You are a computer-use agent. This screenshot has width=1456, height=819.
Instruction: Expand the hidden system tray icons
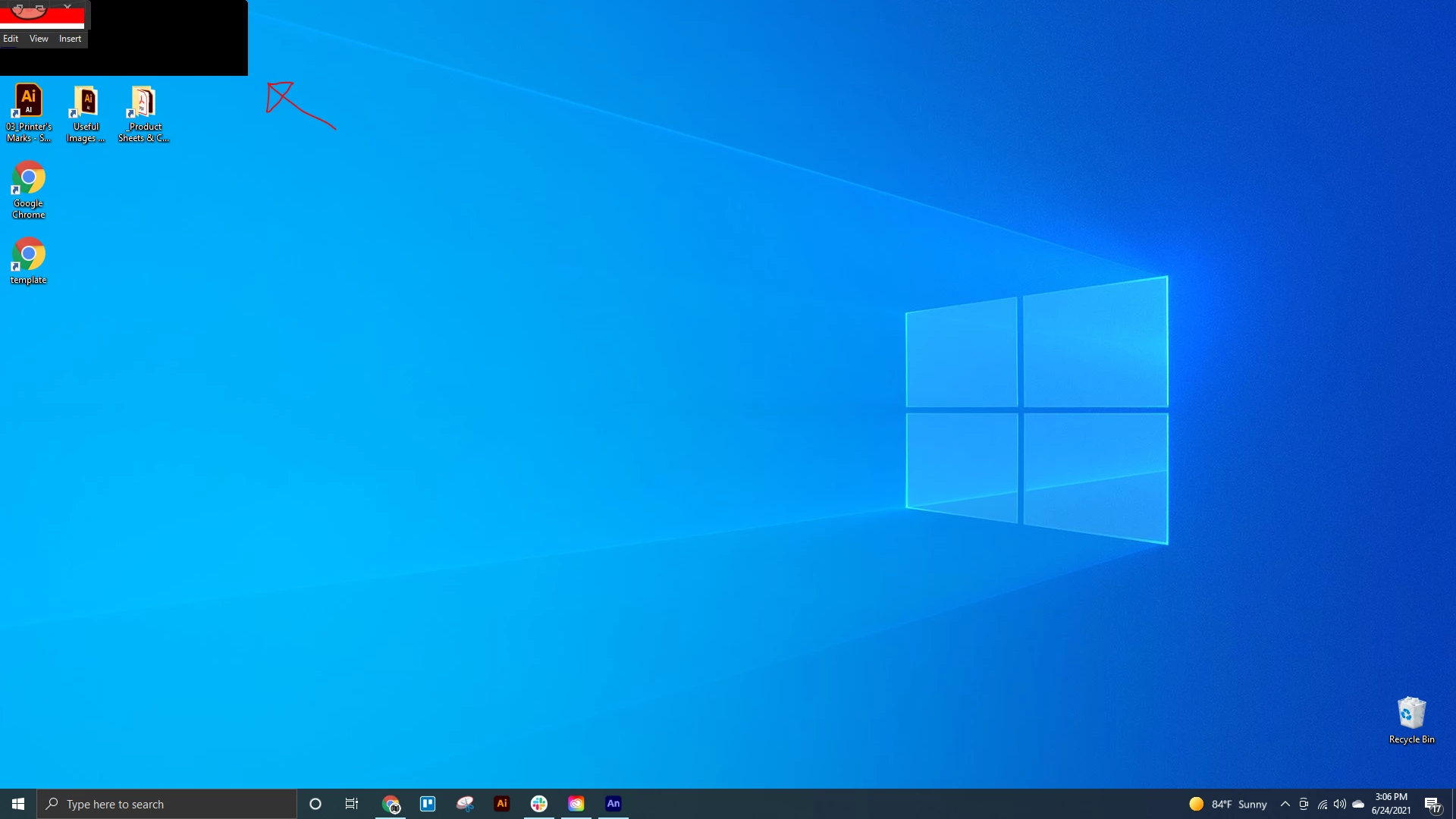[1285, 804]
